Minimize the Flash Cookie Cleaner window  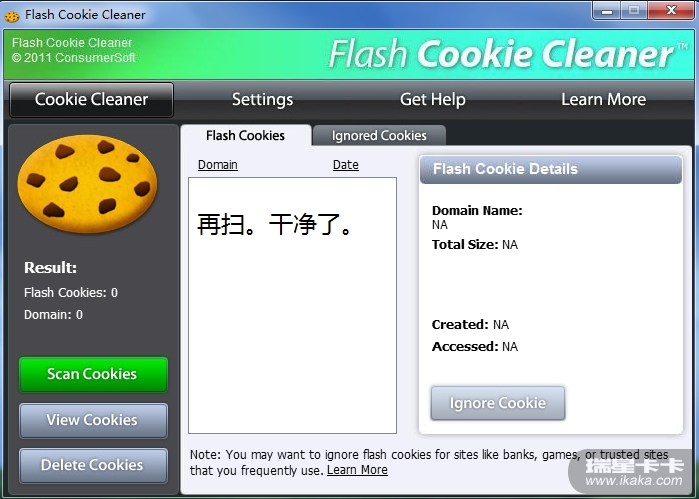[x=606, y=10]
